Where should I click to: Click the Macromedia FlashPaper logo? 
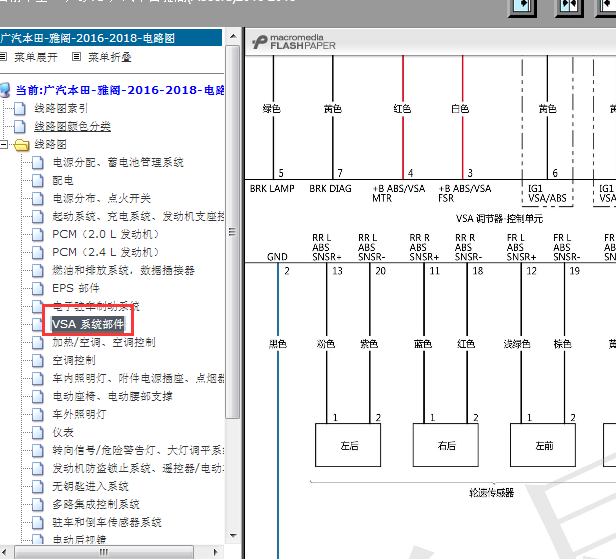(x=294, y=42)
